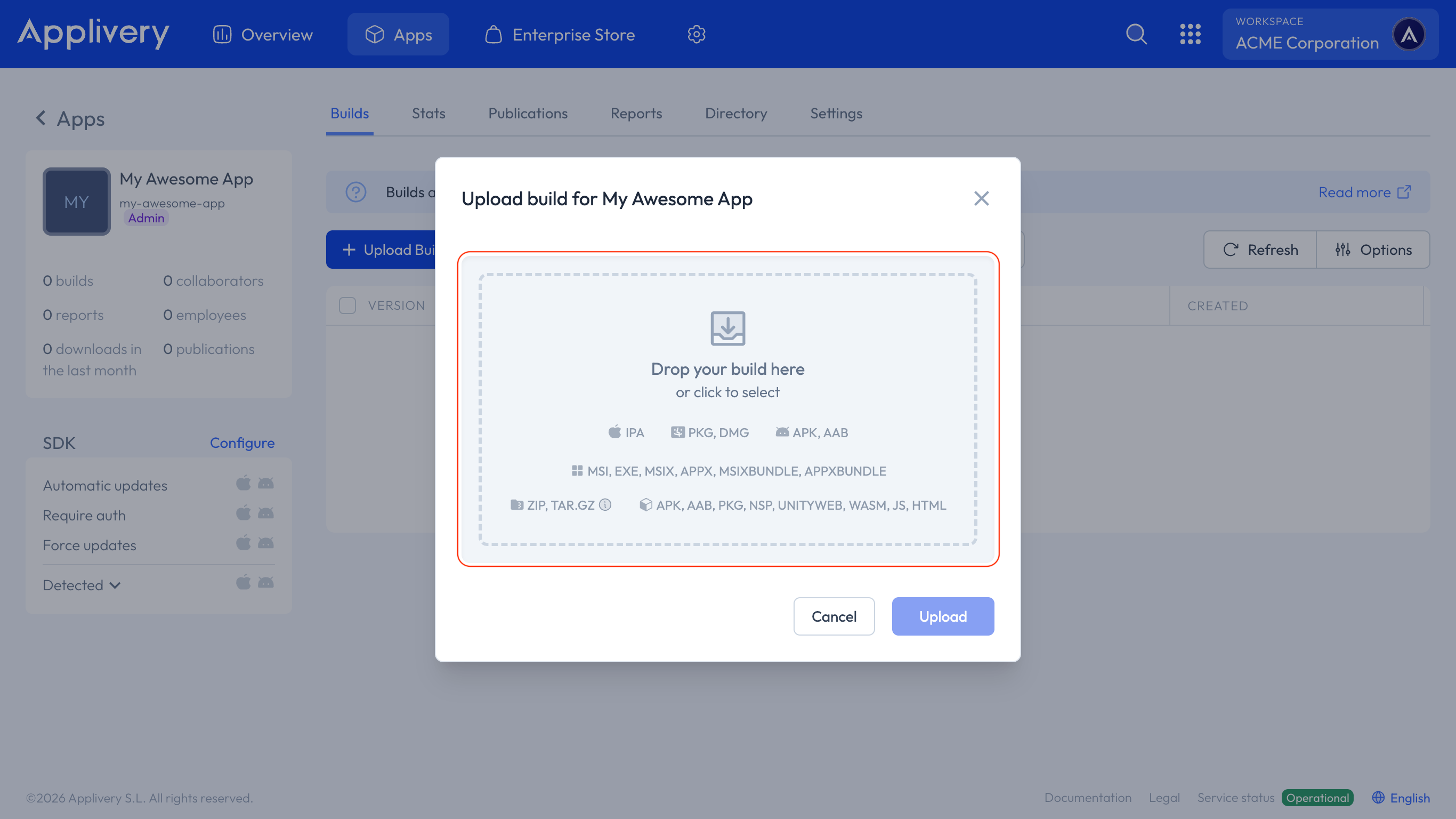This screenshot has height=819, width=1456.
Task: Open the SDK Configure link
Action: [x=242, y=443]
